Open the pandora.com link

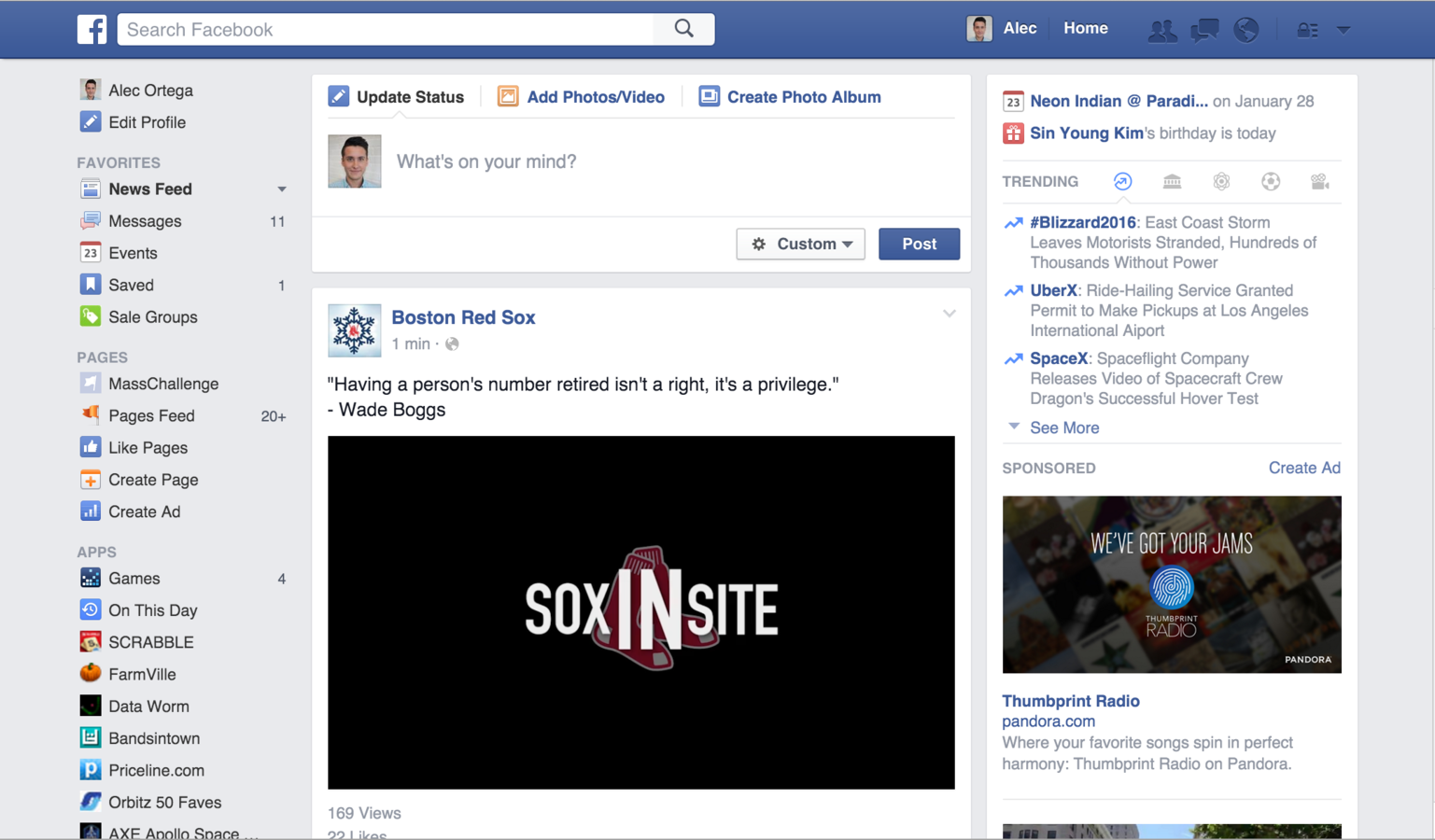(1048, 721)
